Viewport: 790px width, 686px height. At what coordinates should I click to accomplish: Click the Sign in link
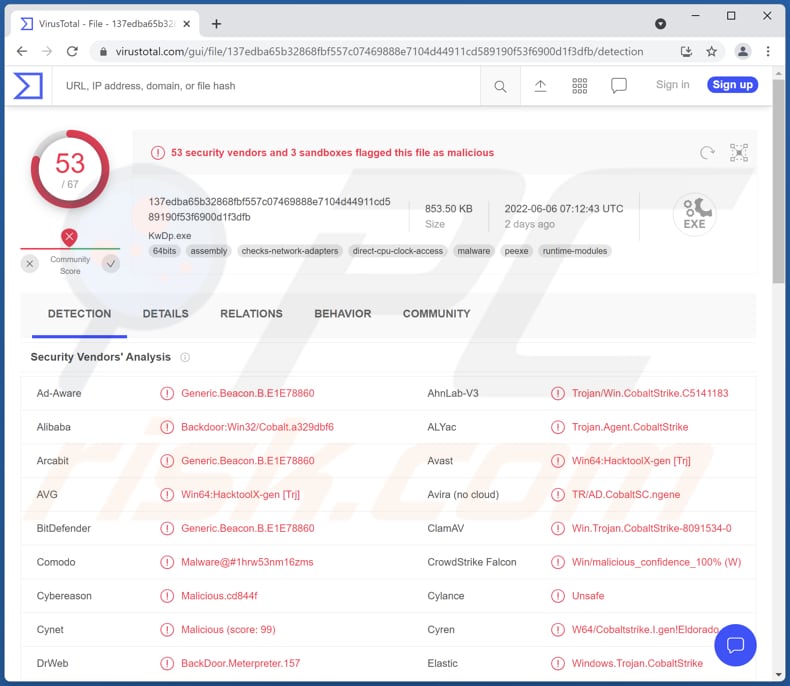tap(672, 85)
